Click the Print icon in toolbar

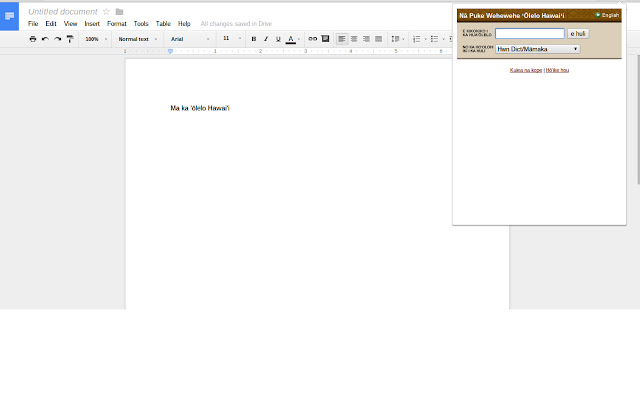(33, 39)
